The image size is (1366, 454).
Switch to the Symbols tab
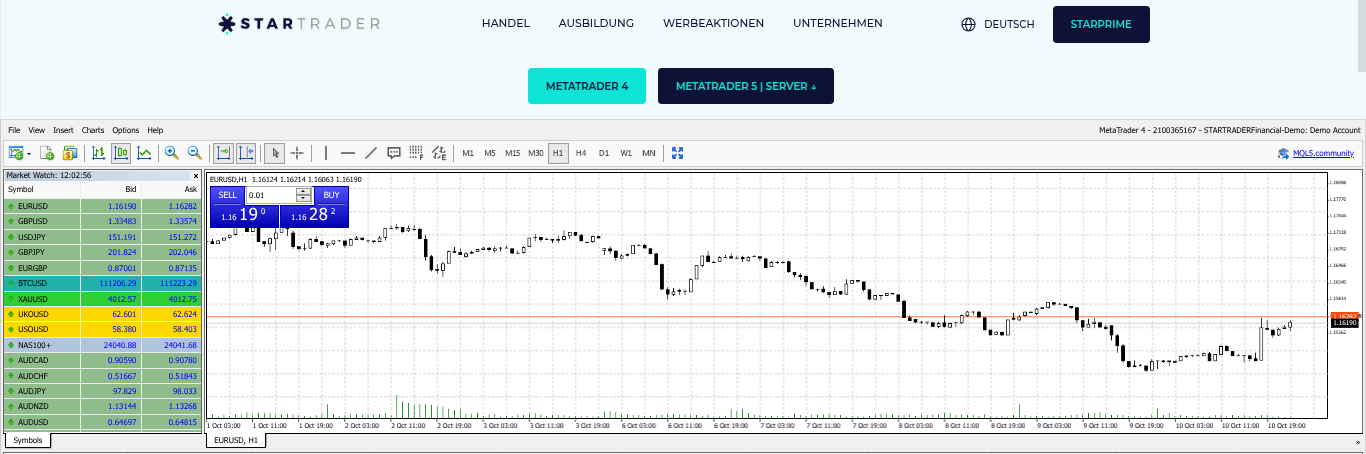[x=27, y=440]
